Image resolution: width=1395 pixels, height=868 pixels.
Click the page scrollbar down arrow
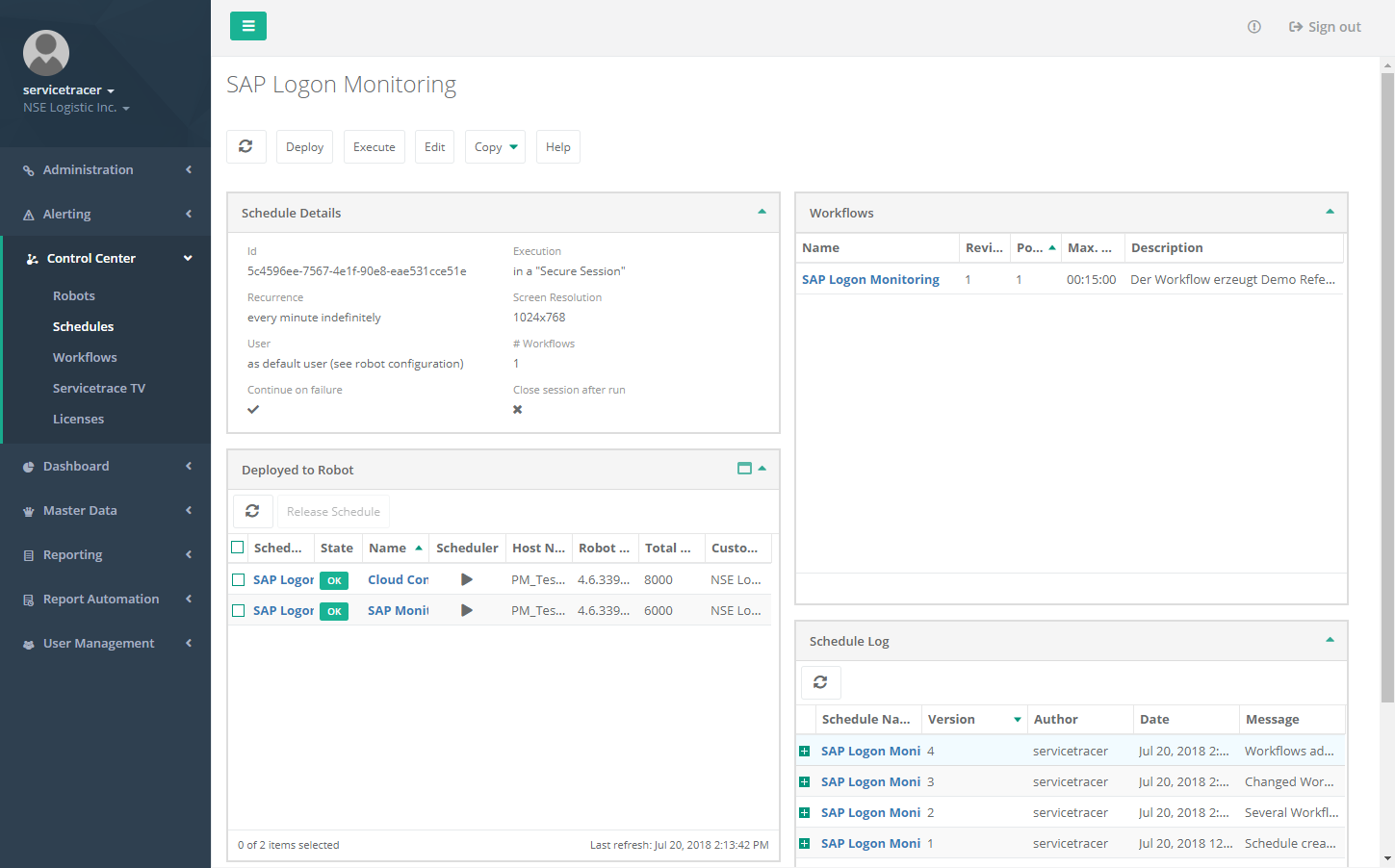(x=1387, y=858)
